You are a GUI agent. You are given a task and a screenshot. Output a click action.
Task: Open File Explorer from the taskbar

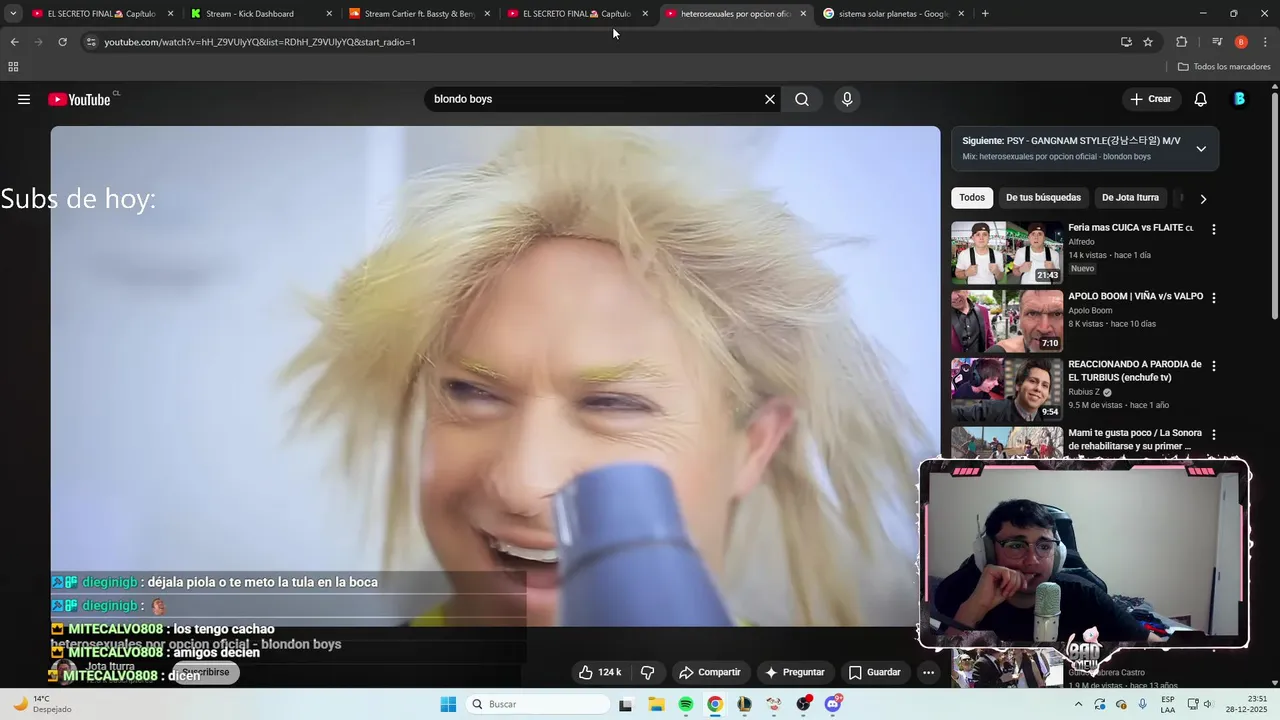click(656, 704)
